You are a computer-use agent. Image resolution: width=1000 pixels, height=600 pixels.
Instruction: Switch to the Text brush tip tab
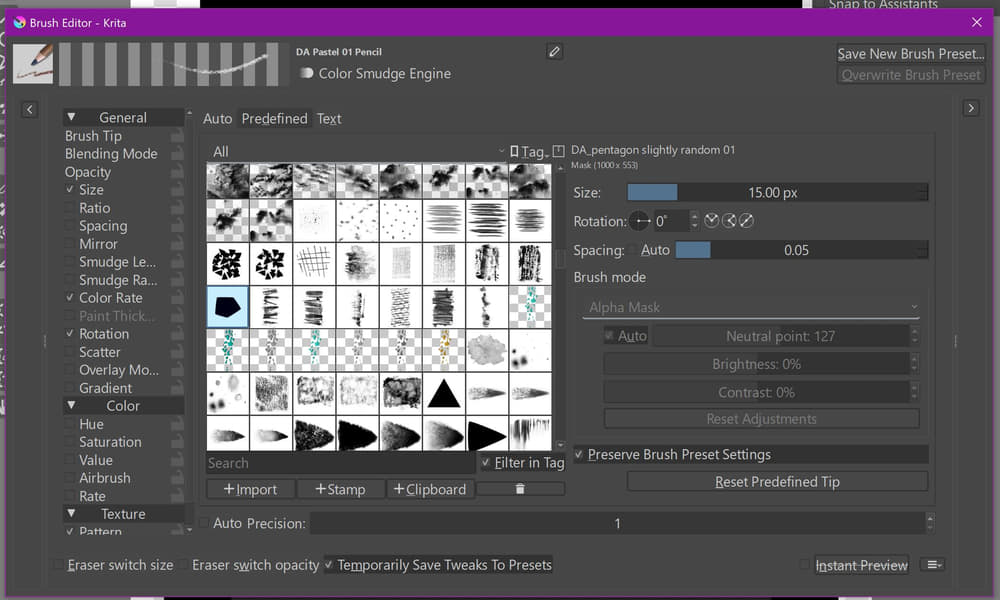[329, 118]
